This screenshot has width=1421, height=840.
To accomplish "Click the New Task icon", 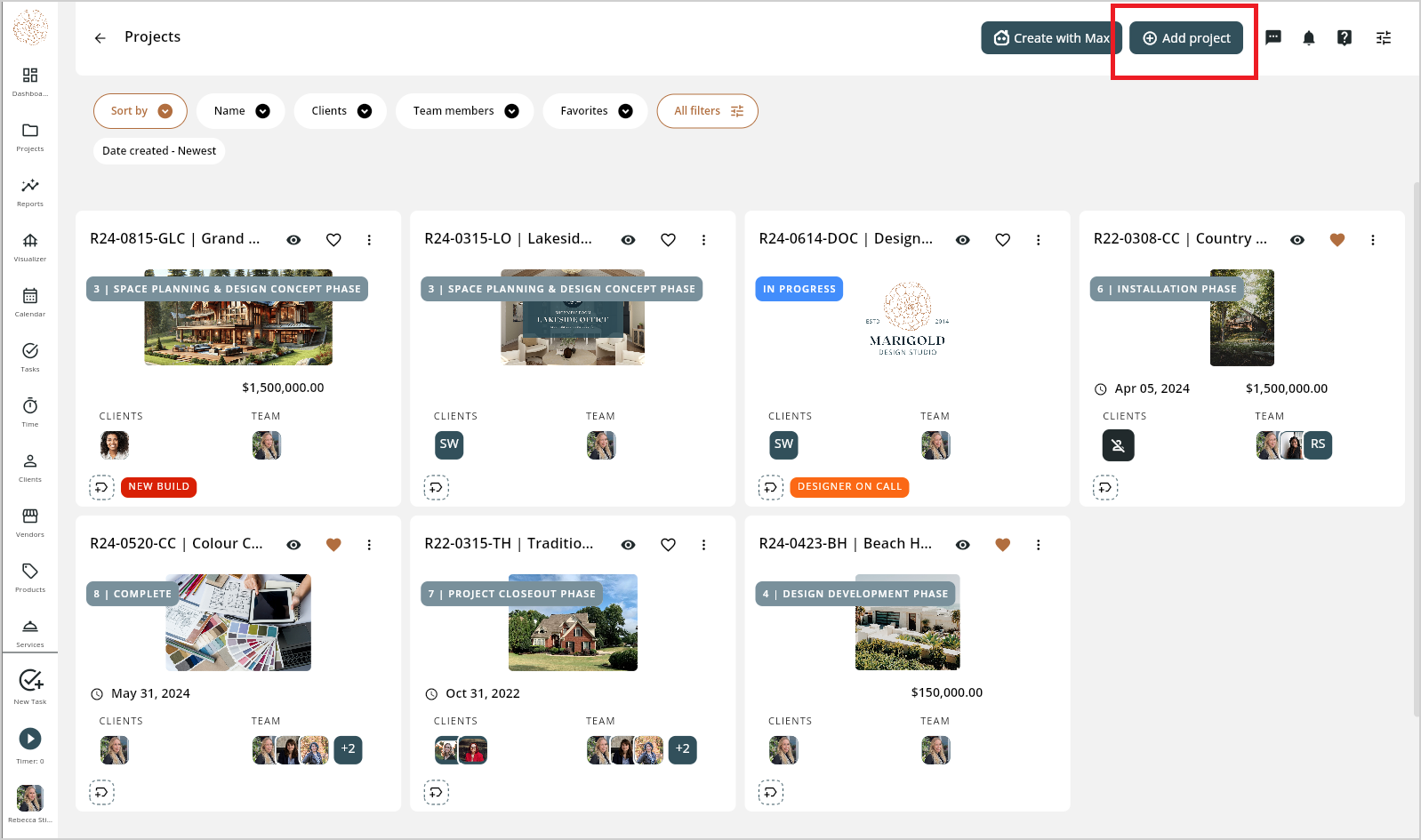I will point(30,681).
